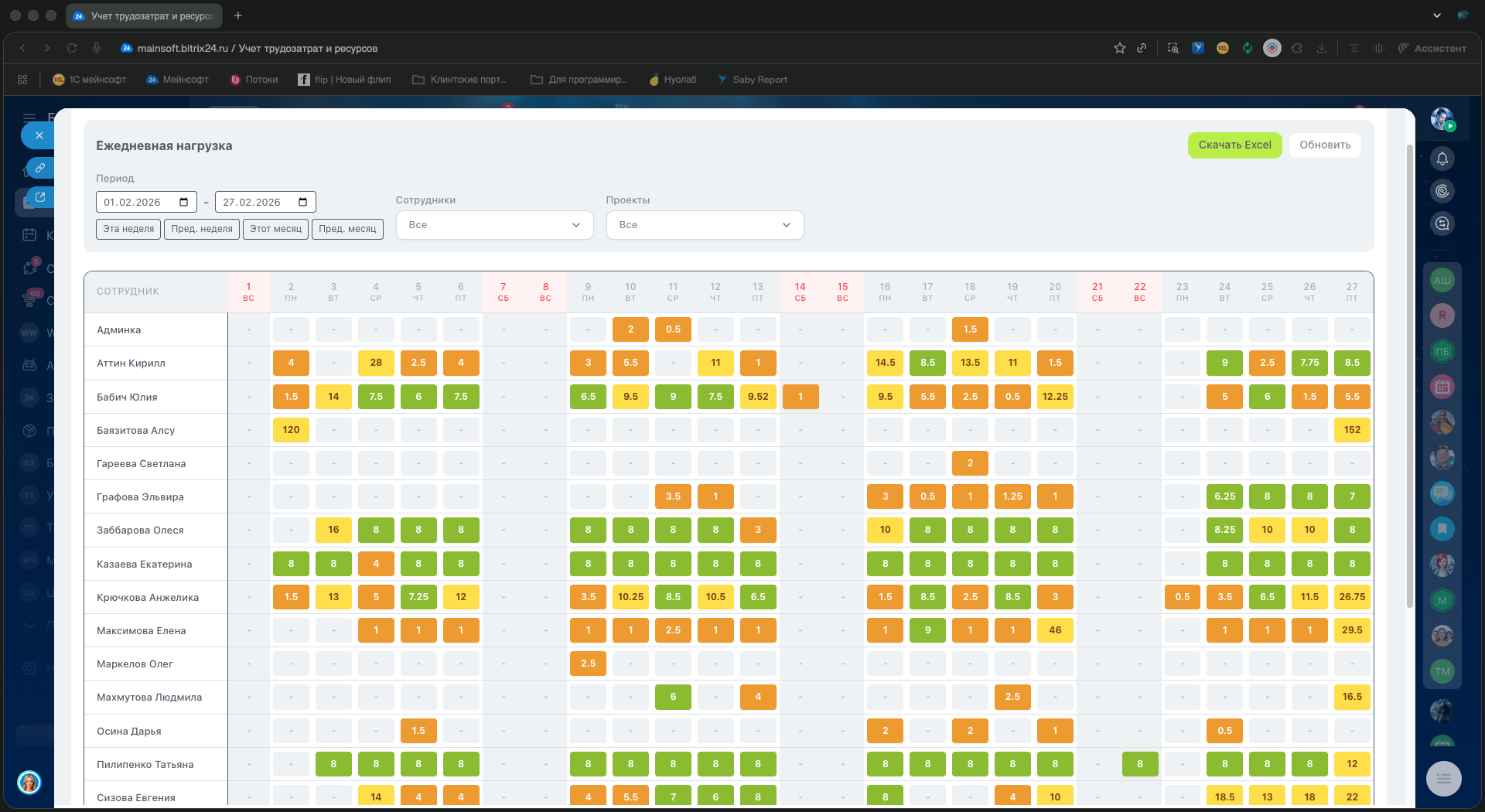Click the microphone icon in address bar
Image resolution: width=1485 pixels, height=812 pixels.
click(x=97, y=48)
